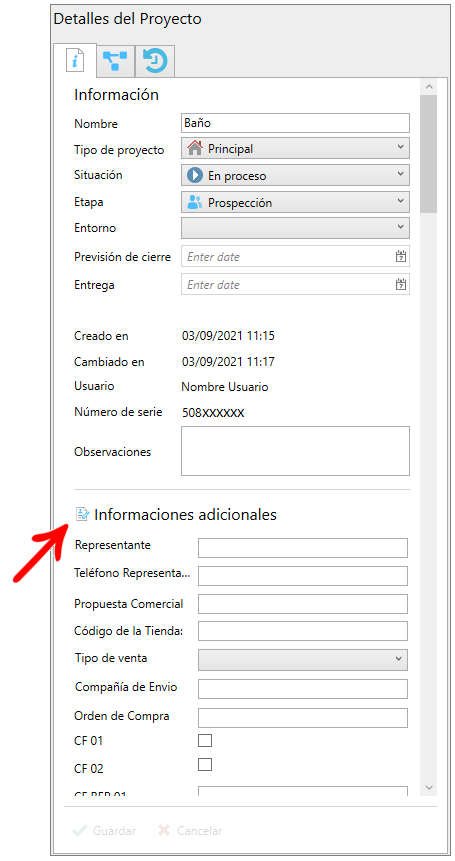Expand the empty Entorno dropdown

pos(295,228)
